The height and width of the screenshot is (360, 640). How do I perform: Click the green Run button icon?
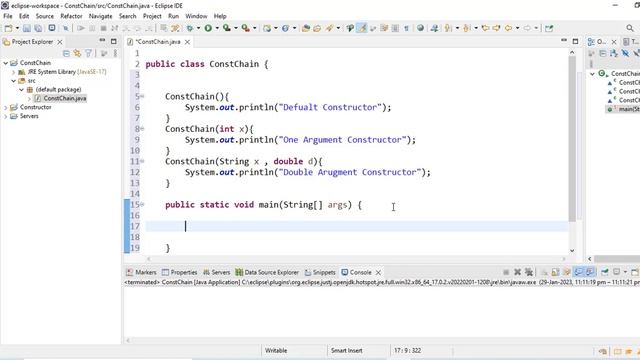[x=208, y=28]
